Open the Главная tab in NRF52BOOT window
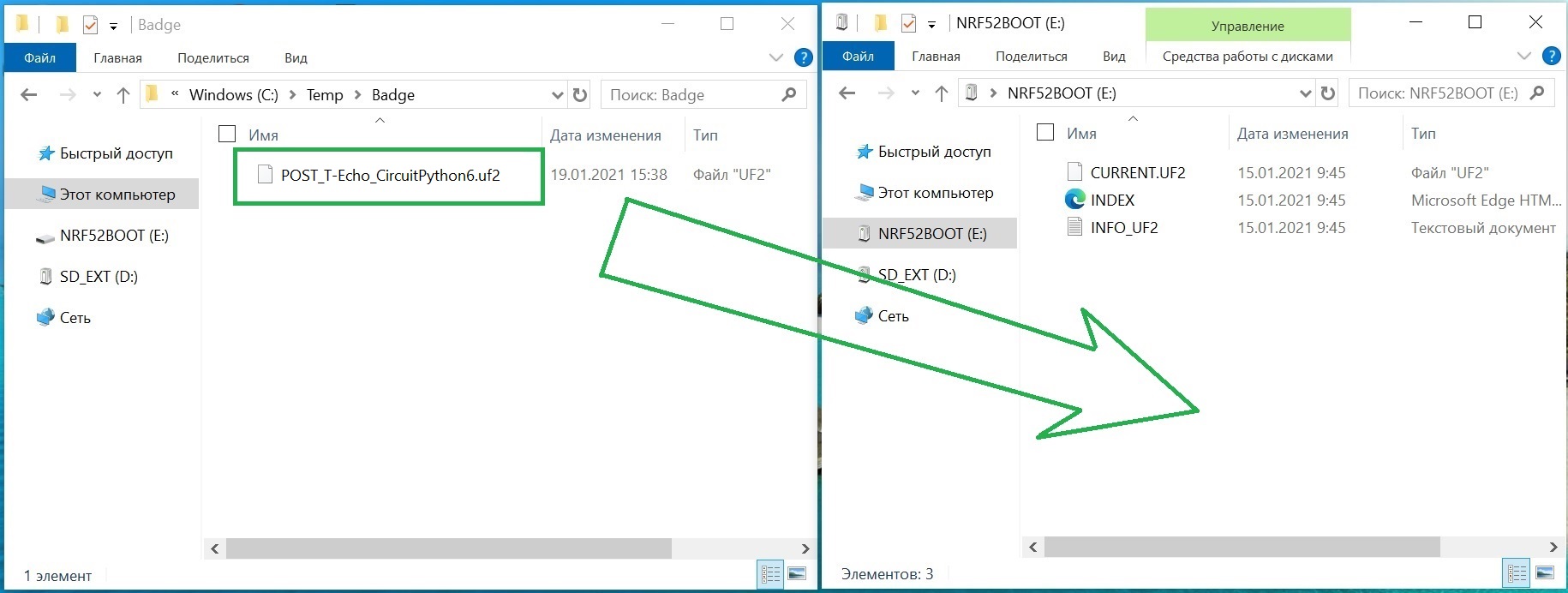This screenshot has height=593, width=1568. [936, 56]
